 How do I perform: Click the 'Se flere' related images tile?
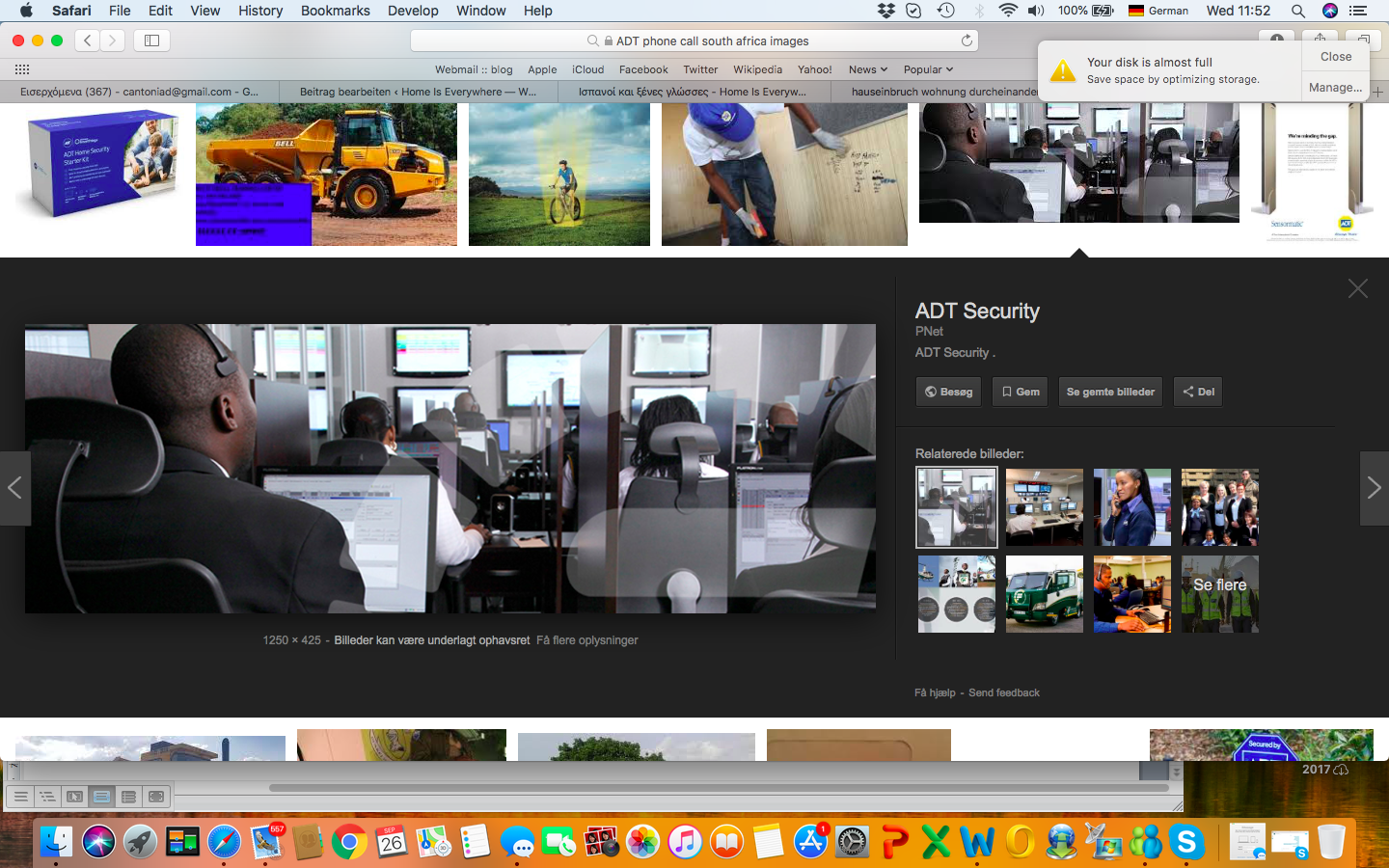(x=1220, y=594)
